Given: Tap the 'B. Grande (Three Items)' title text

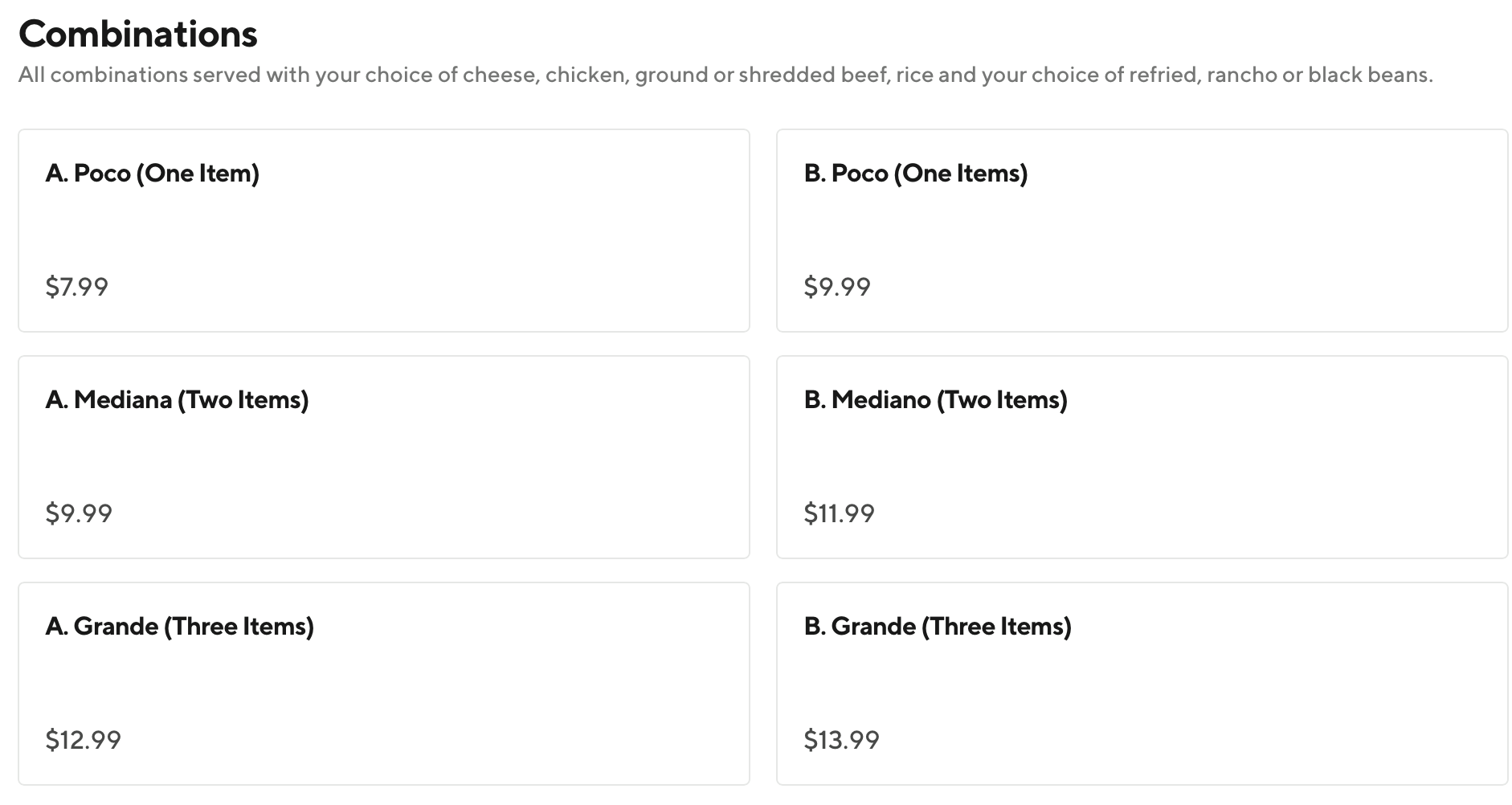Looking at the screenshot, I should [938, 627].
